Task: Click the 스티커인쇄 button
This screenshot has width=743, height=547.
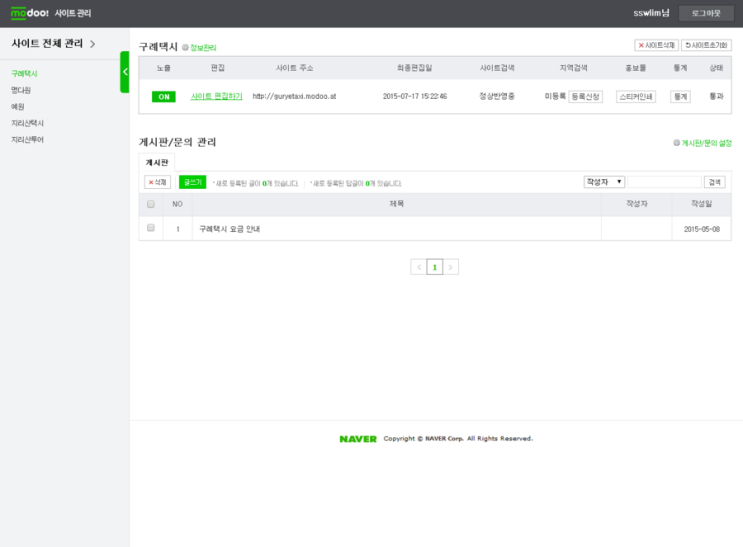Action: click(x=636, y=97)
